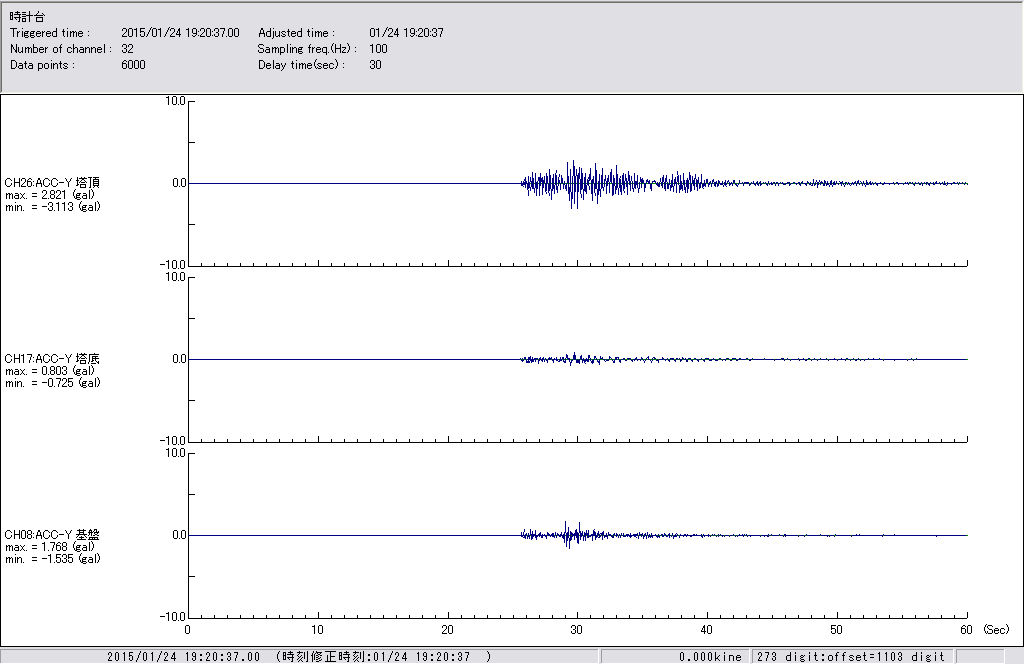This screenshot has height=664, width=1024.
Task: Click the CH08:ACC-Y 基盤 channel label
Action: point(52,534)
